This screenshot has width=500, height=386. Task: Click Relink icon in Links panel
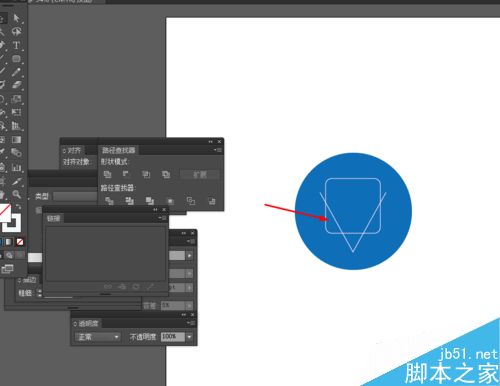pos(108,286)
